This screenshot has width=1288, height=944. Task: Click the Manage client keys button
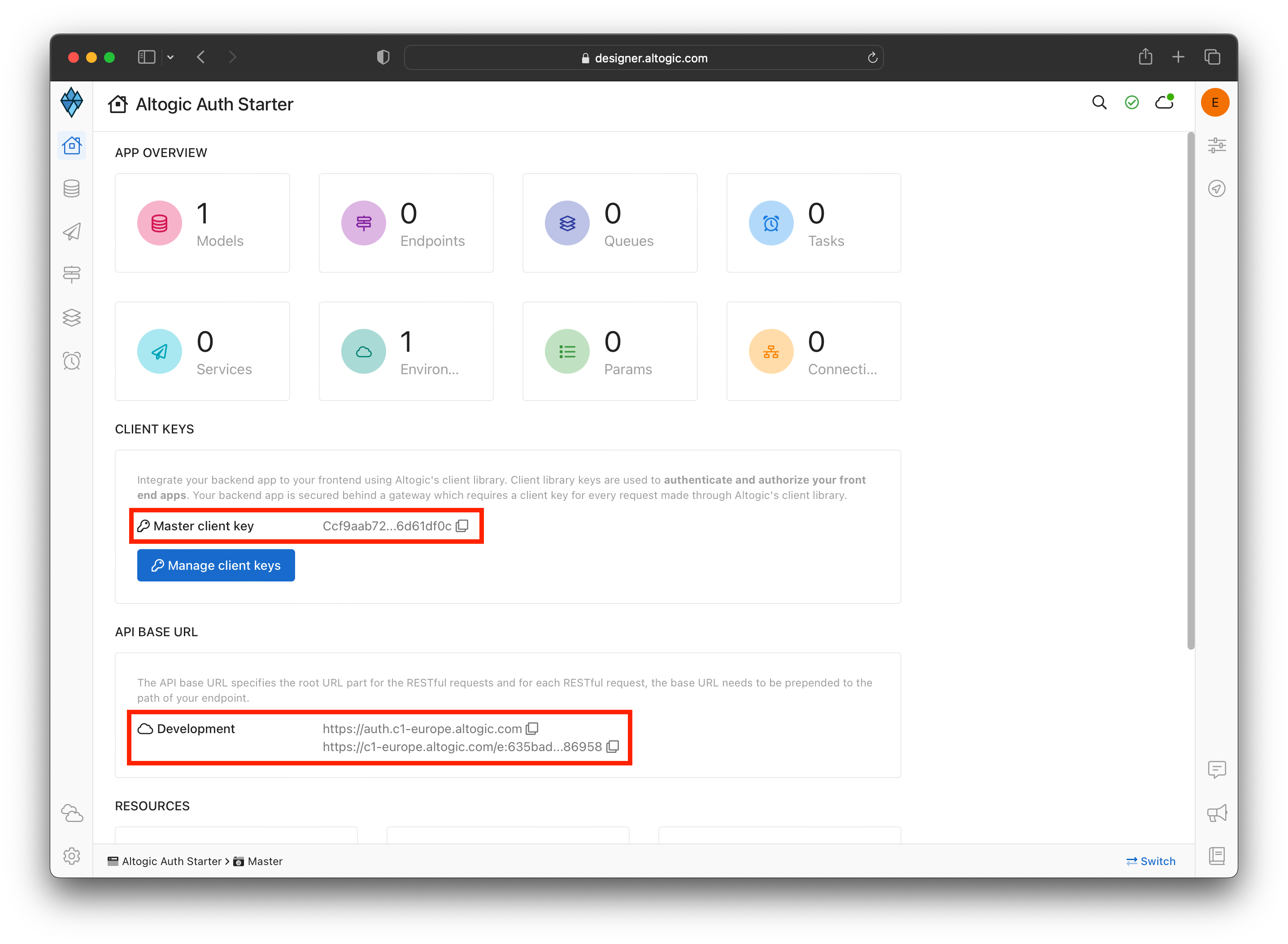216,565
